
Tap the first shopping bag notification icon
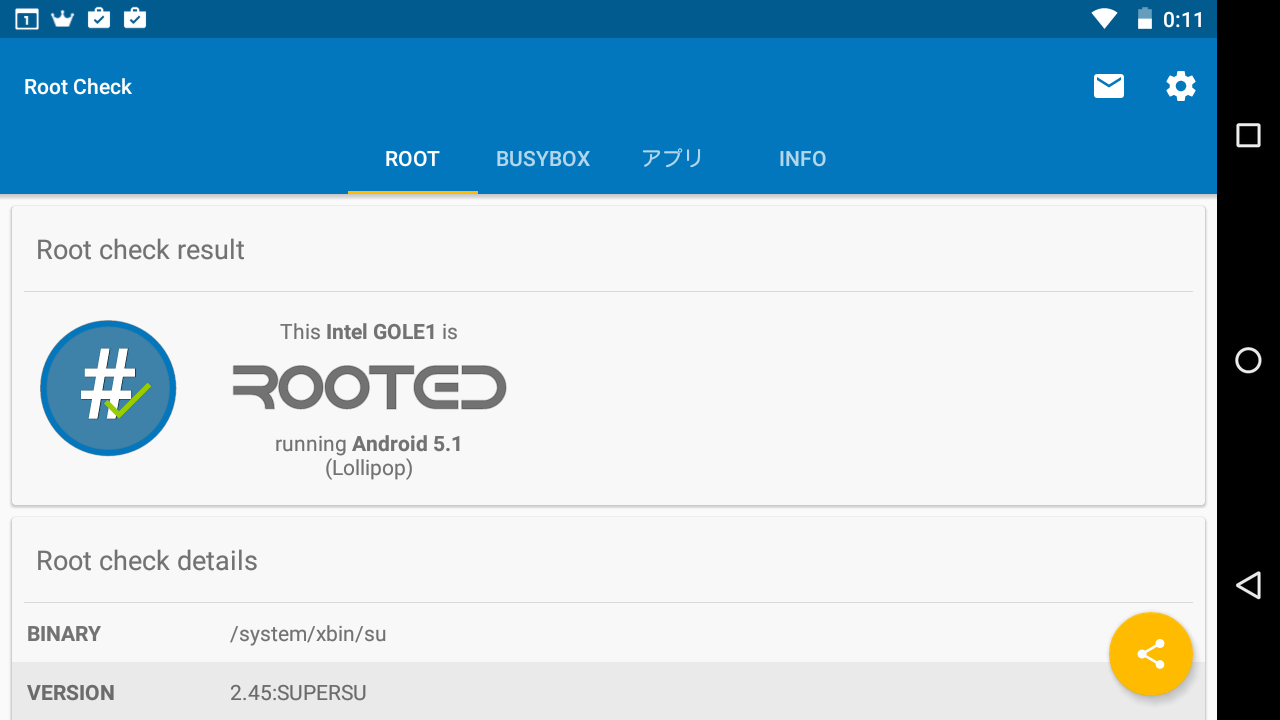pyautogui.click(x=99, y=18)
